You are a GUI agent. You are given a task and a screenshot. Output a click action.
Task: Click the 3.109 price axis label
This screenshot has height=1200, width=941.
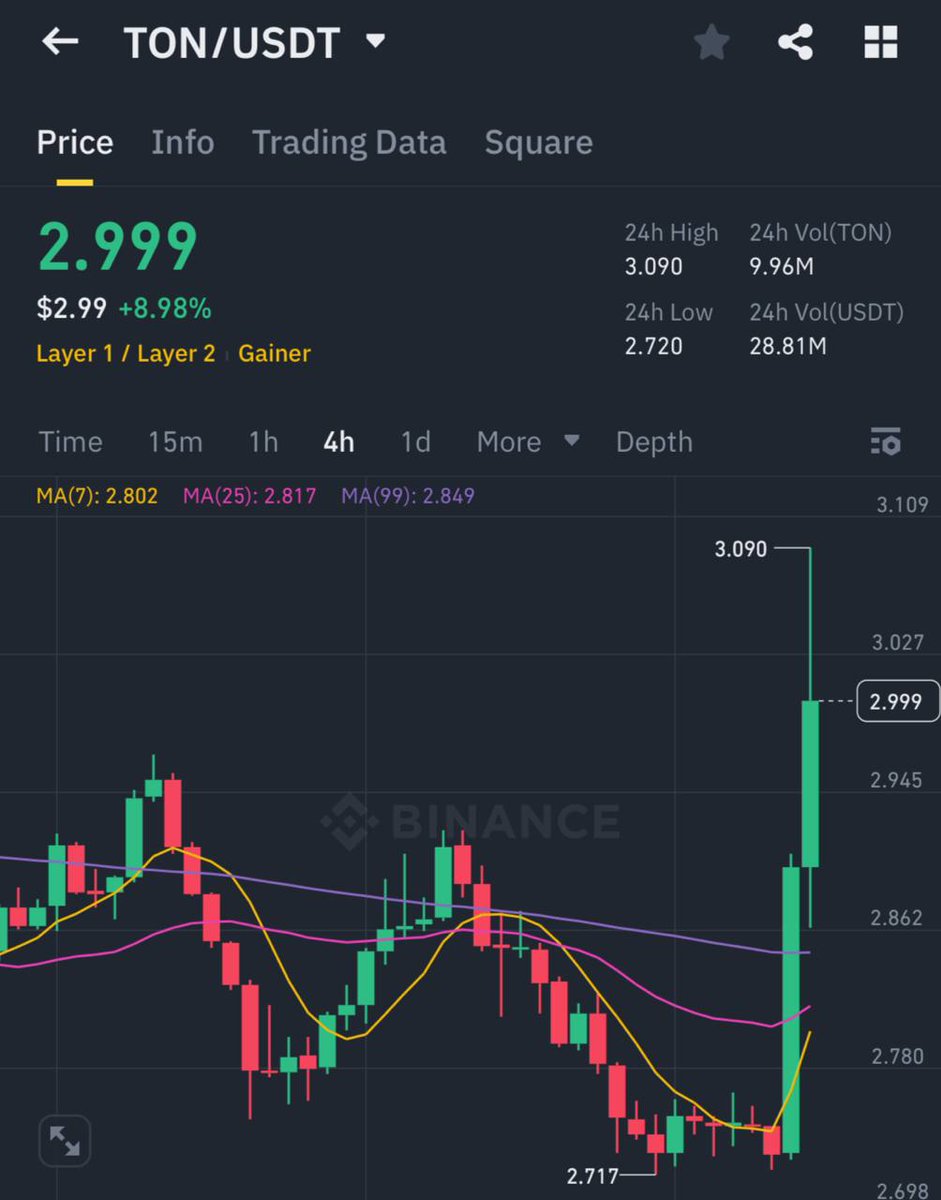[902, 505]
